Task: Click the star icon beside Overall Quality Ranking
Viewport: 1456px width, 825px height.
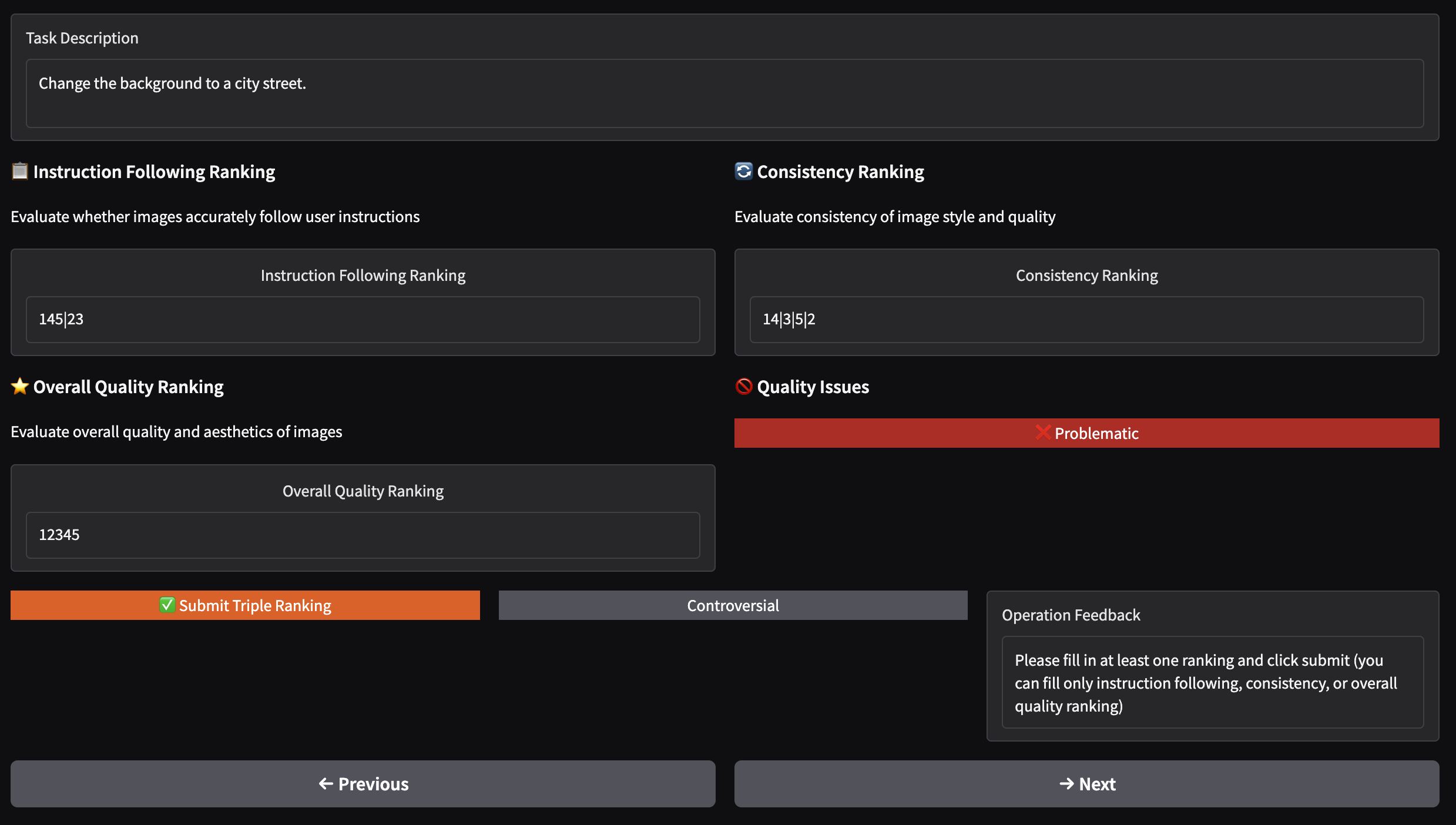Action: (20, 386)
